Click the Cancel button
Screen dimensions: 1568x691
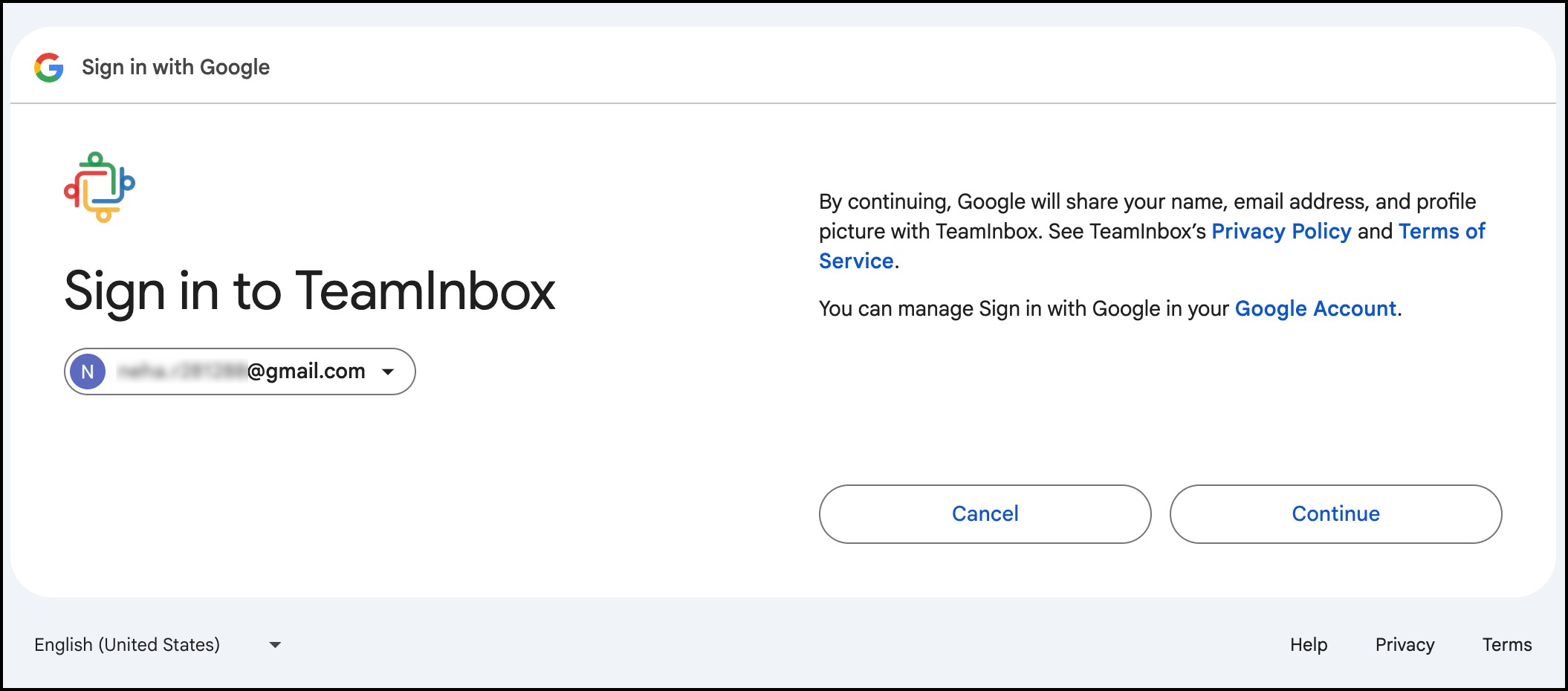pyautogui.click(x=985, y=513)
